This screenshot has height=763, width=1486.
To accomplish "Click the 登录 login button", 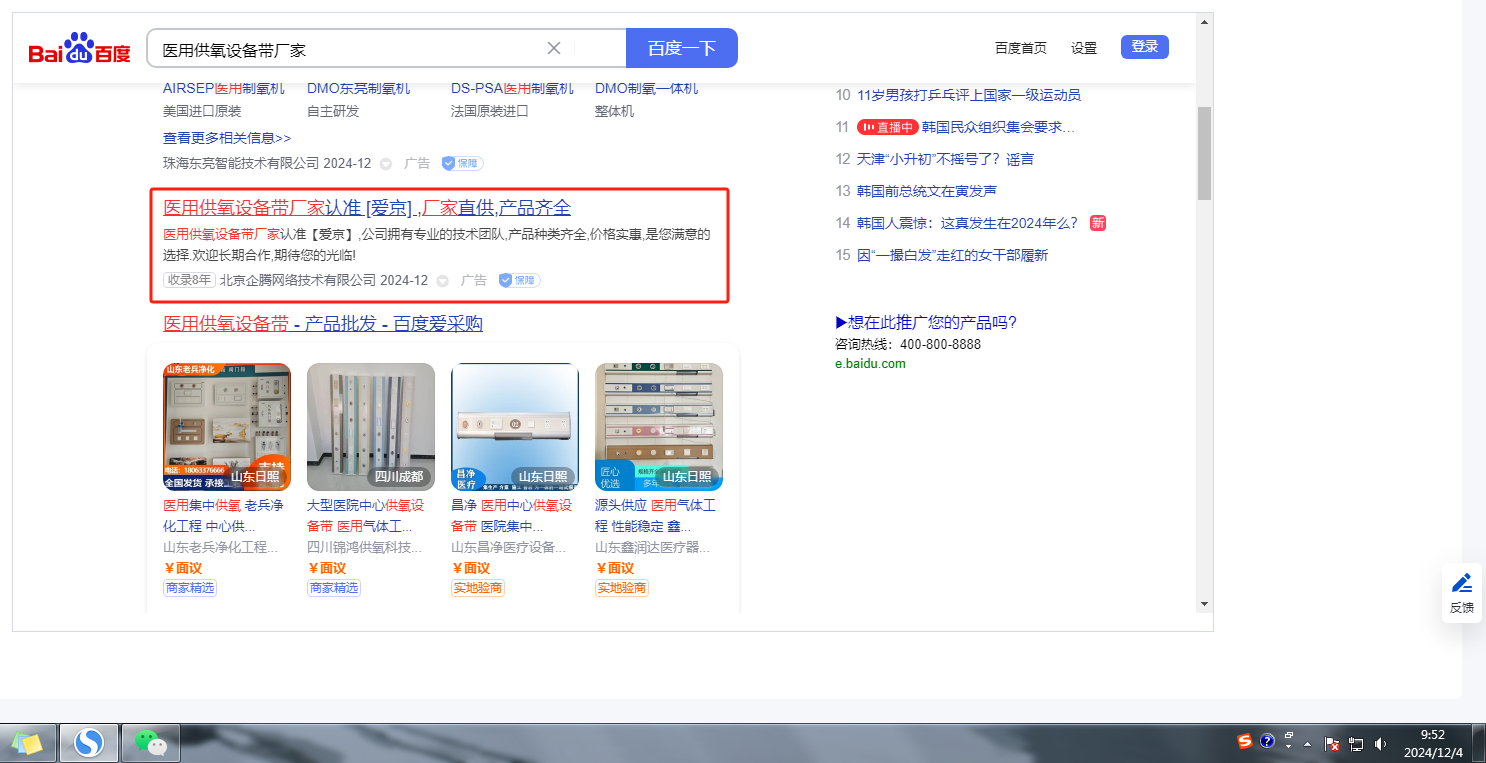I will 1145,47.
